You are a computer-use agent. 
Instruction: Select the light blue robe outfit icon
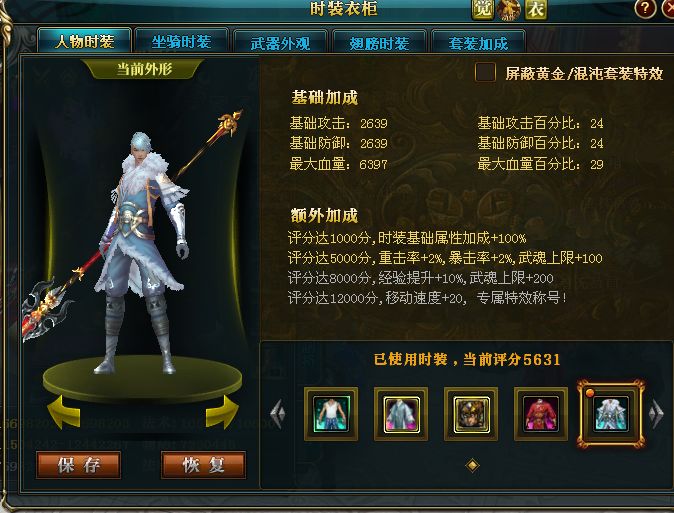click(x=401, y=414)
